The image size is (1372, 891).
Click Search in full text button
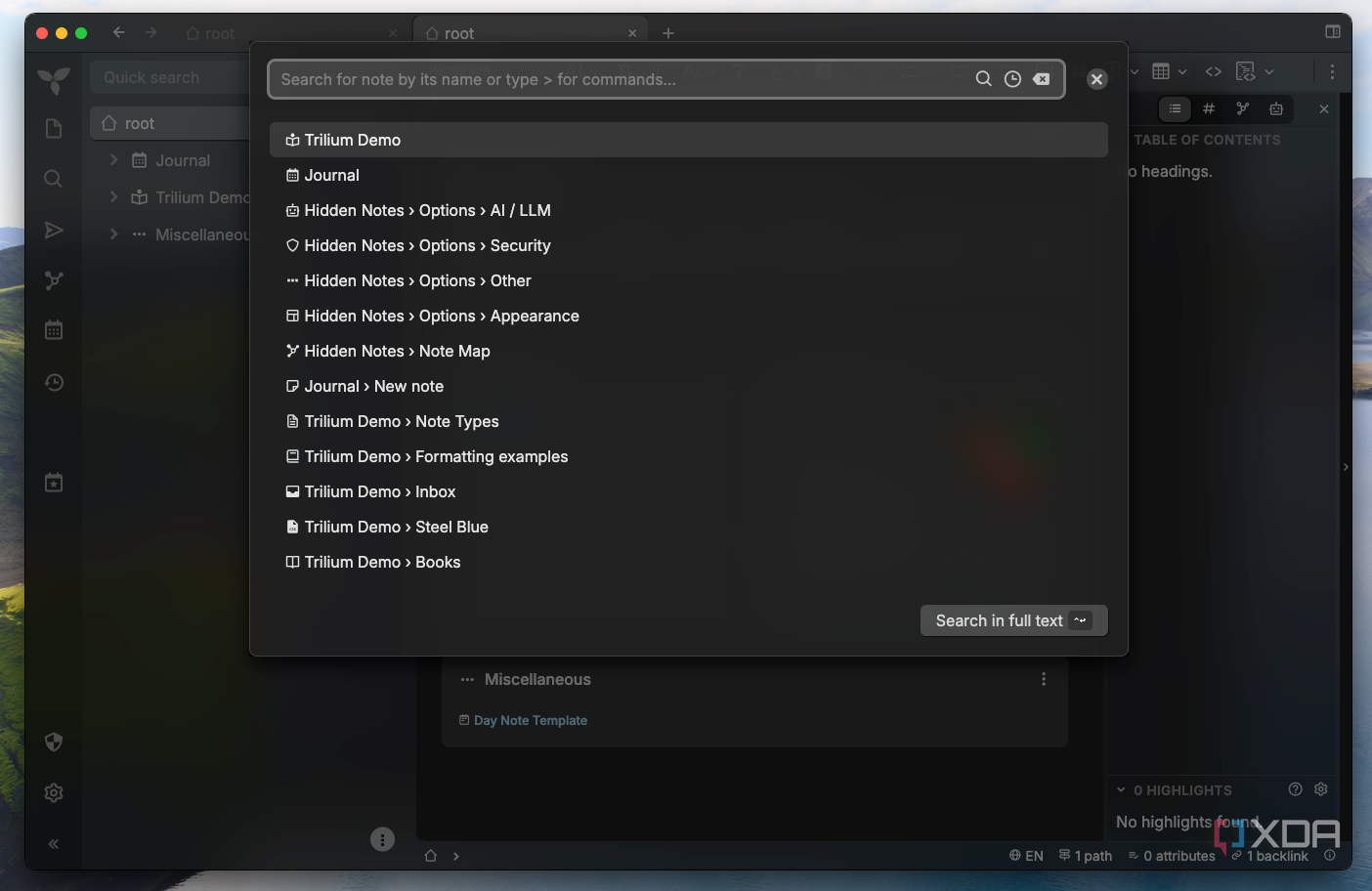[1013, 620]
